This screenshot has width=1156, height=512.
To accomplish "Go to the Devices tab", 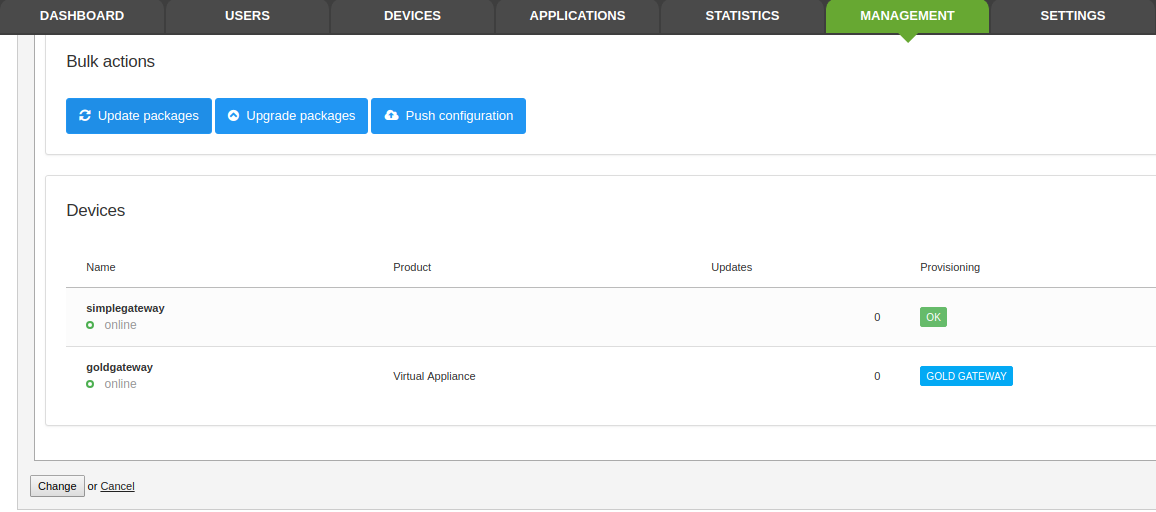I will tap(412, 16).
